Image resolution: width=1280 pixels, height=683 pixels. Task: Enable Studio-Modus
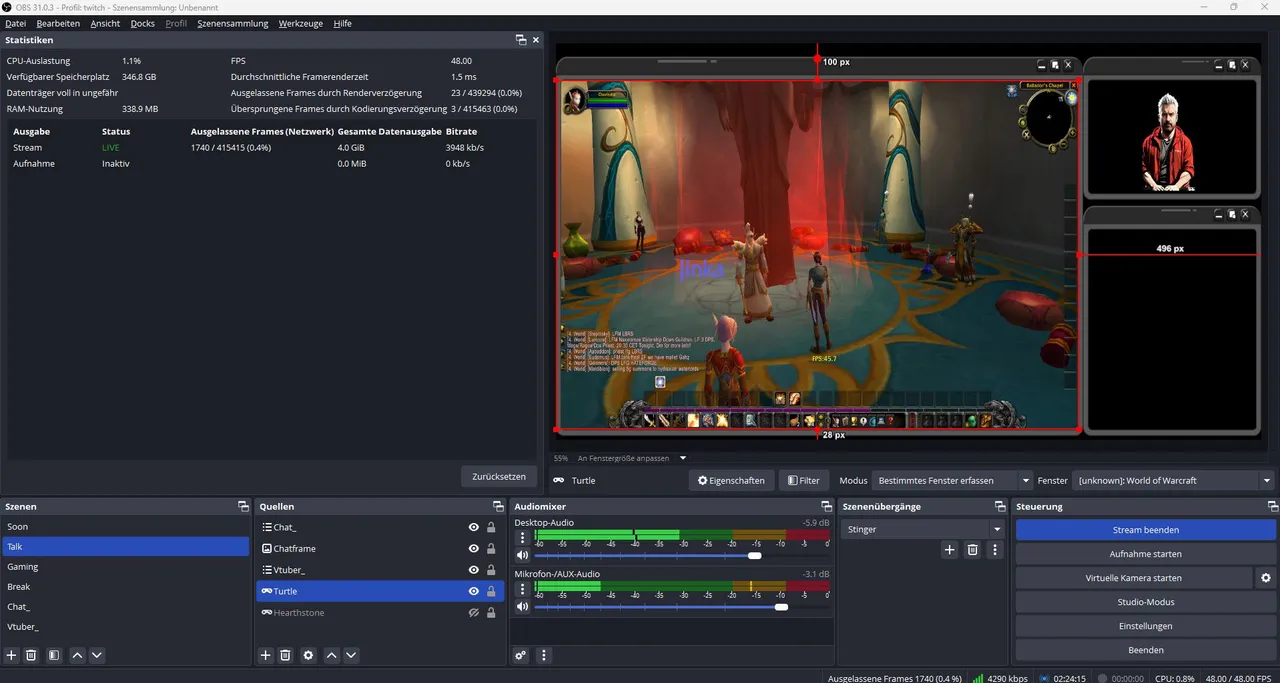pyautogui.click(x=1146, y=602)
